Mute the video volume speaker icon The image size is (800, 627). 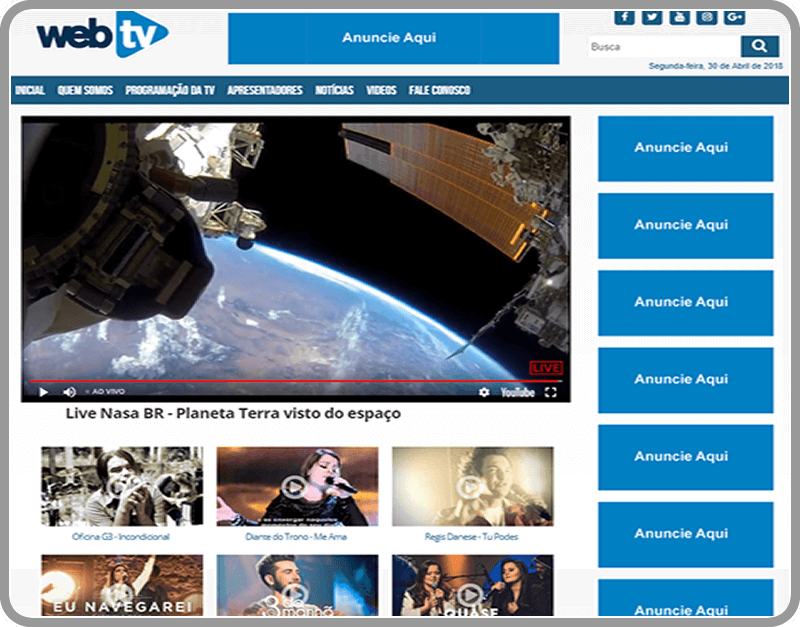pyautogui.click(x=69, y=392)
